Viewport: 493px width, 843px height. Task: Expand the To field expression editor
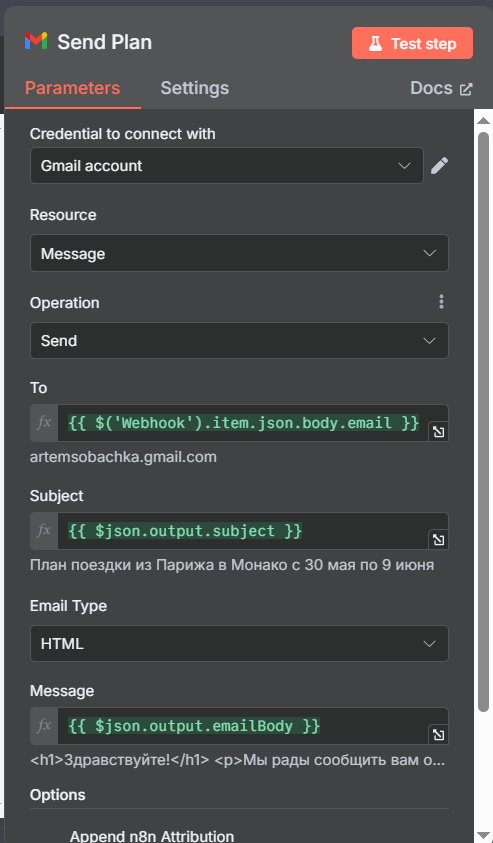click(x=439, y=432)
